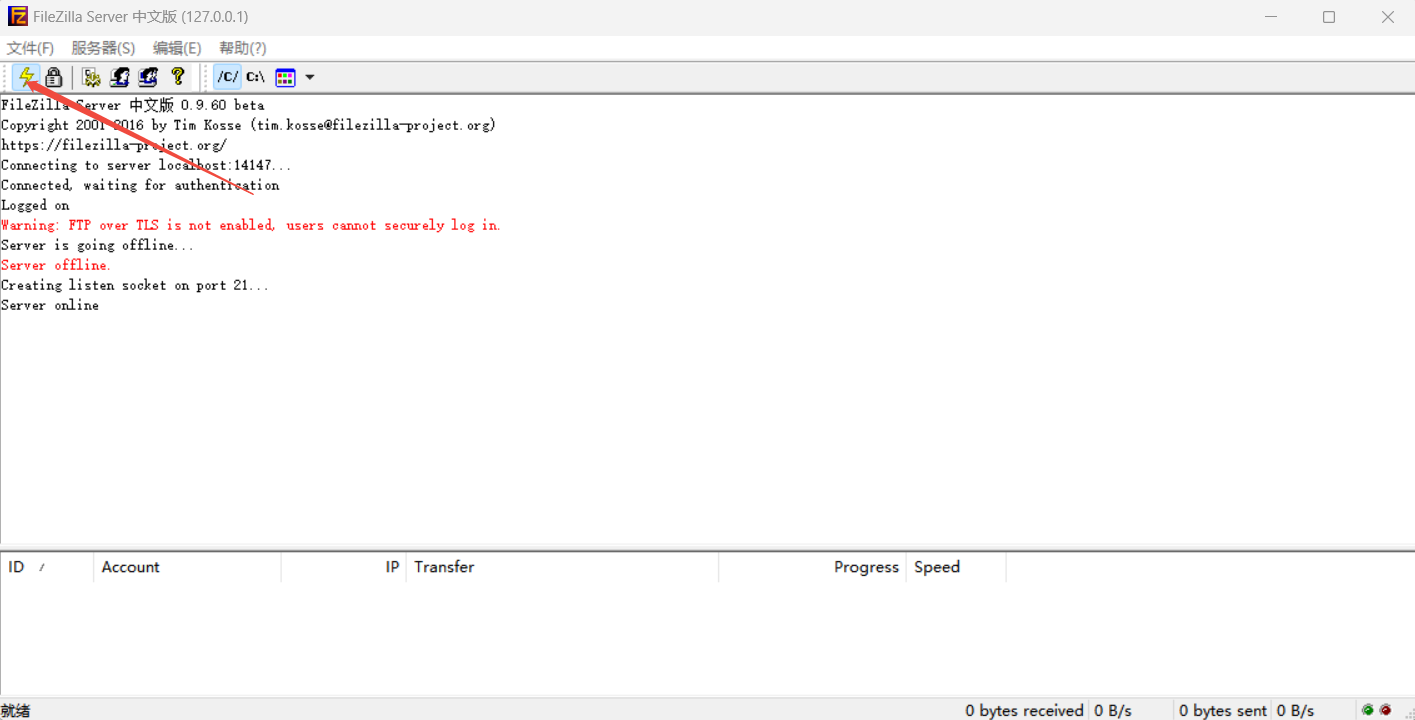Open the 编辑(E) menu
Screen dimensions: 1415x720
click(x=177, y=48)
